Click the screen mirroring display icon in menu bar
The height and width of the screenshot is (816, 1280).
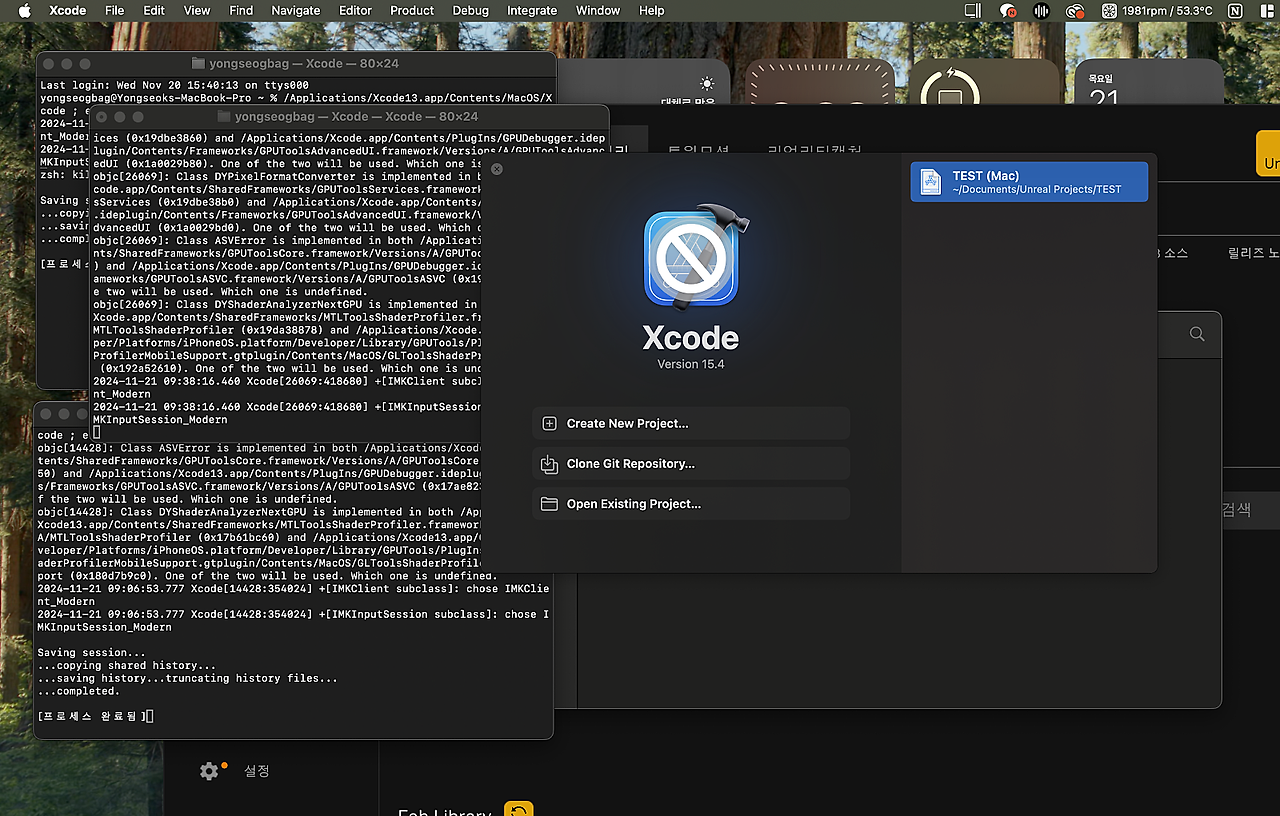[972, 10]
